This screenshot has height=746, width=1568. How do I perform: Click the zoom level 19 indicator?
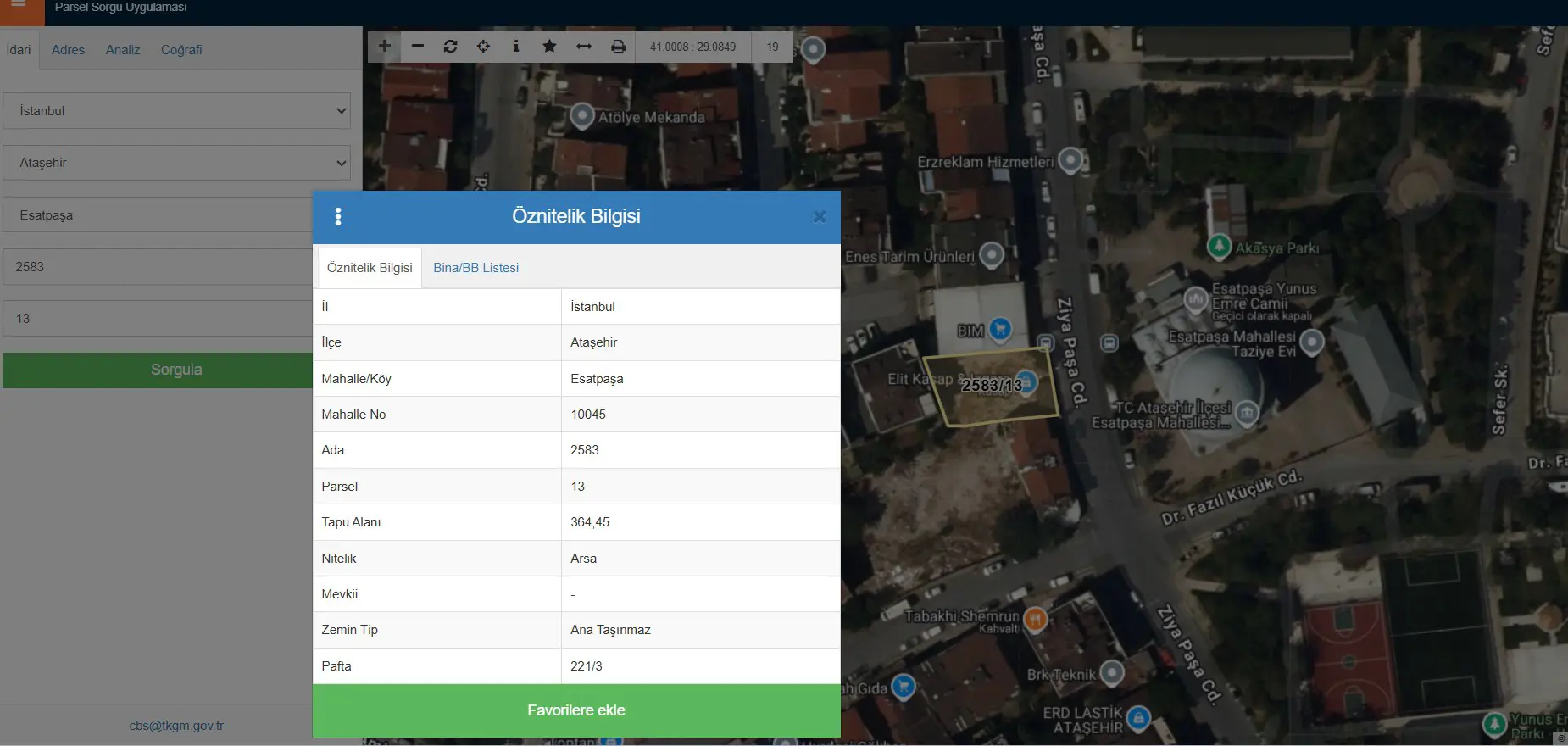[773, 47]
